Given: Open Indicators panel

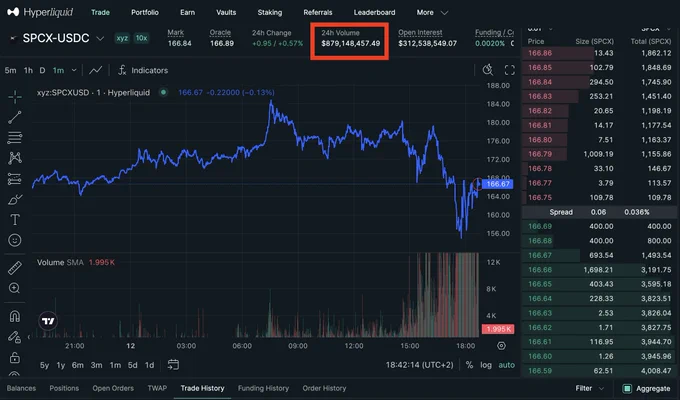Looking at the screenshot, I should pyautogui.click(x=144, y=70).
